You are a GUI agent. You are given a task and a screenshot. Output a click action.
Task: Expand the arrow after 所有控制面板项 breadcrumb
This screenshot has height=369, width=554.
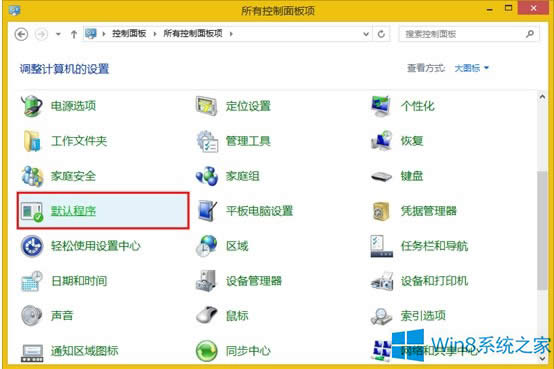coord(231,34)
